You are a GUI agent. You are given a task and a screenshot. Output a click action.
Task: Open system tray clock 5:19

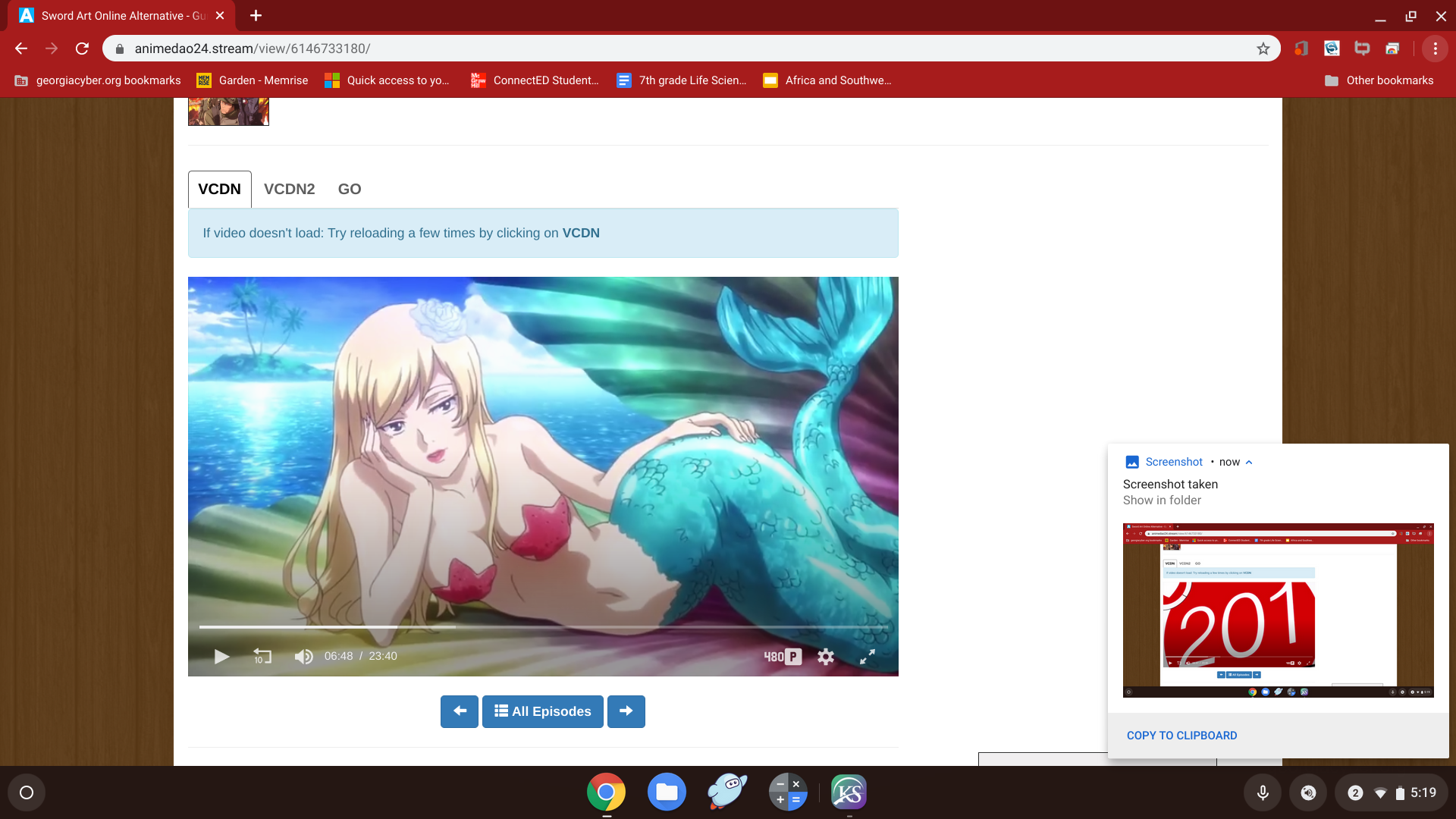coord(1423,792)
